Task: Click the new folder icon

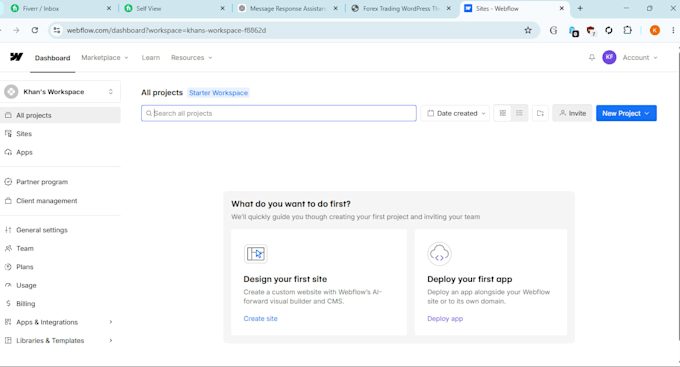Action: [540, 113]
